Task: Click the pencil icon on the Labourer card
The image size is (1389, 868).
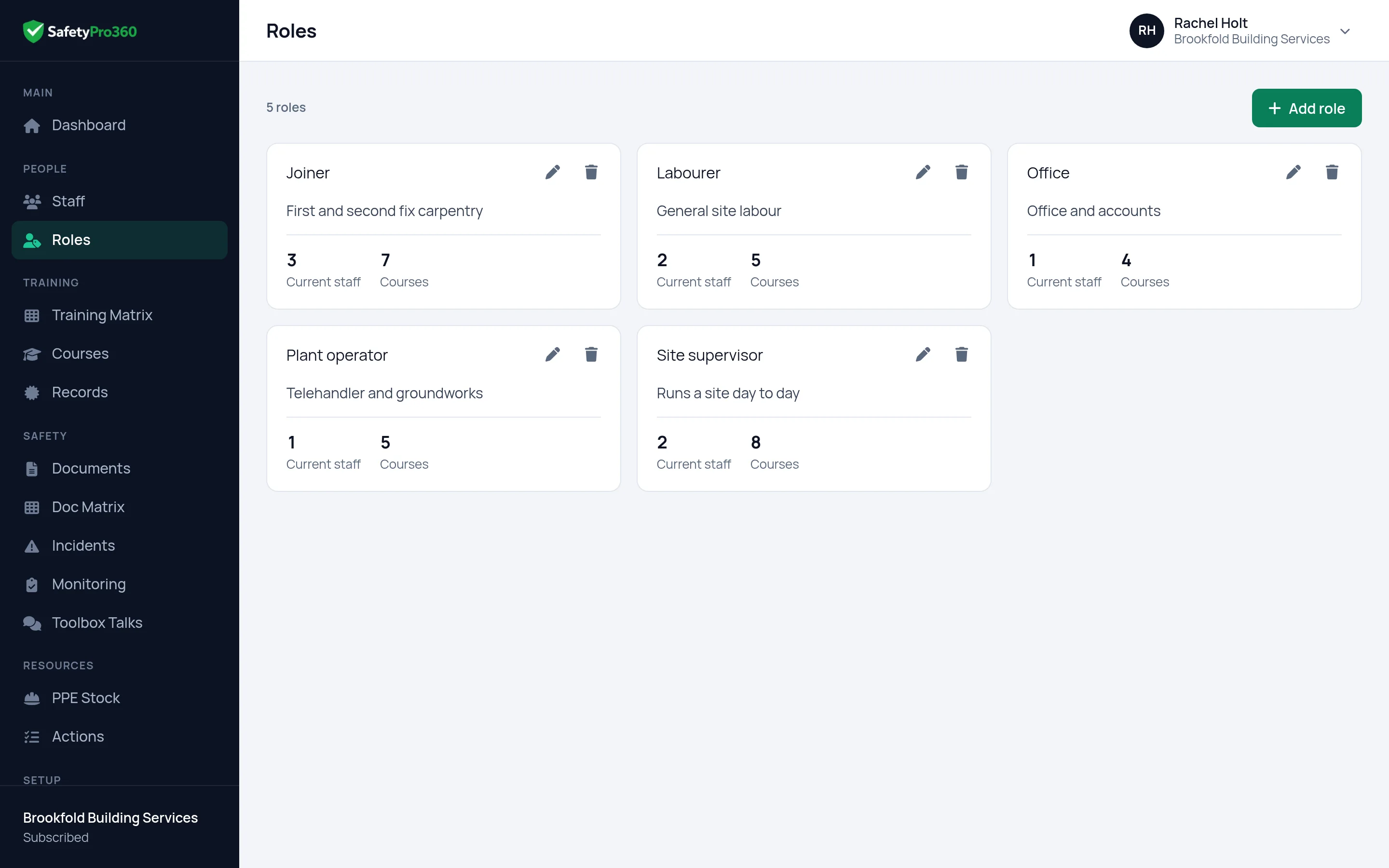Action: tap(923, 172)
